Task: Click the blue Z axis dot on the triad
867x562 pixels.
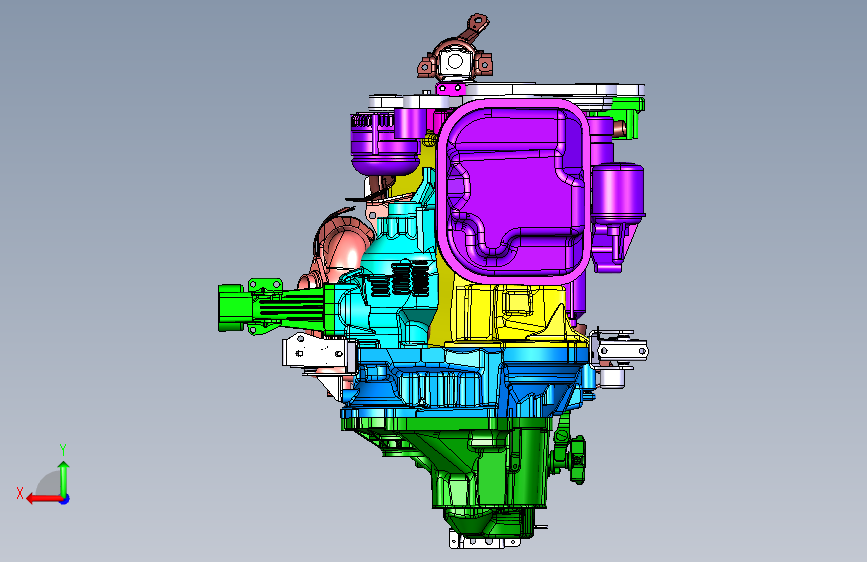Action: coord(65,499)
